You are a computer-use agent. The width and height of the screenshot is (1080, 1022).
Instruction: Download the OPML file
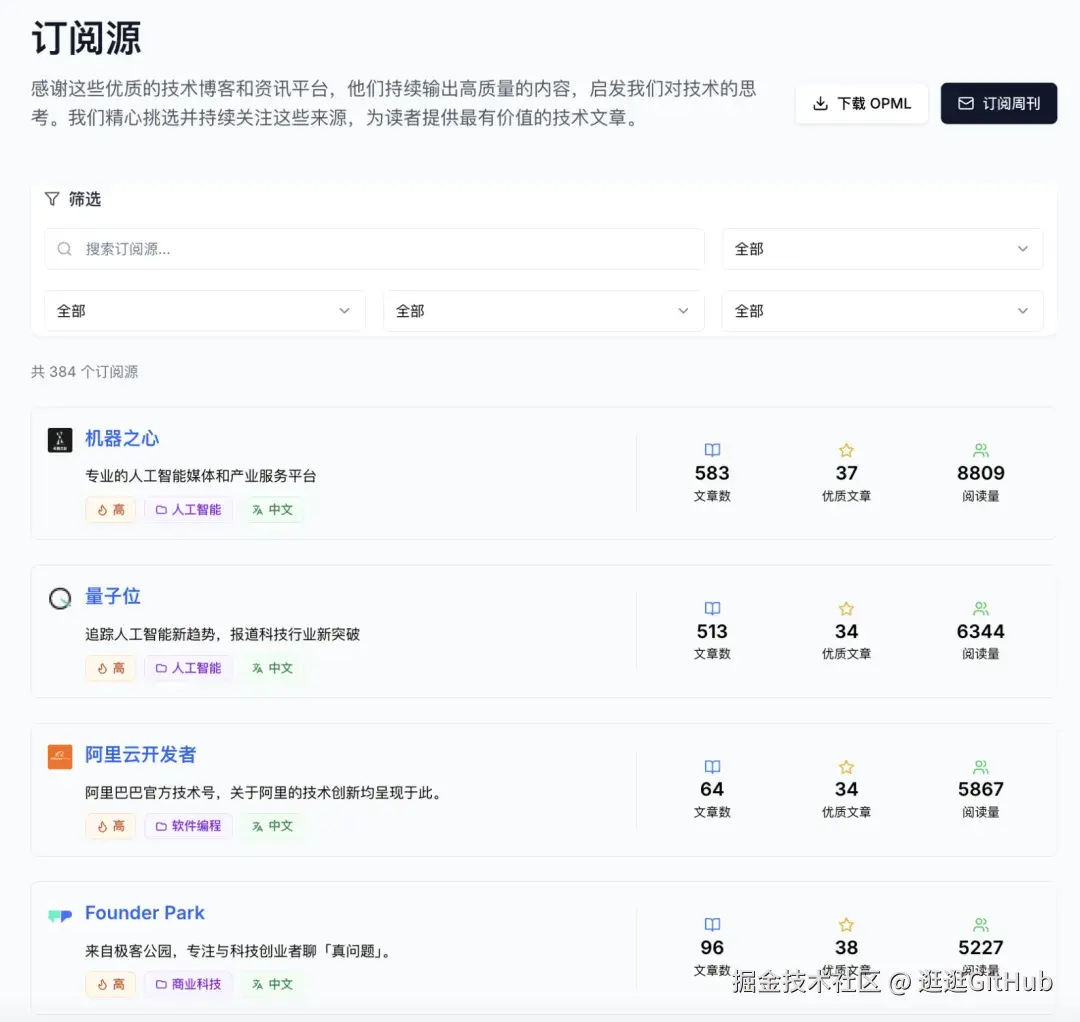[x=861, y=103]
